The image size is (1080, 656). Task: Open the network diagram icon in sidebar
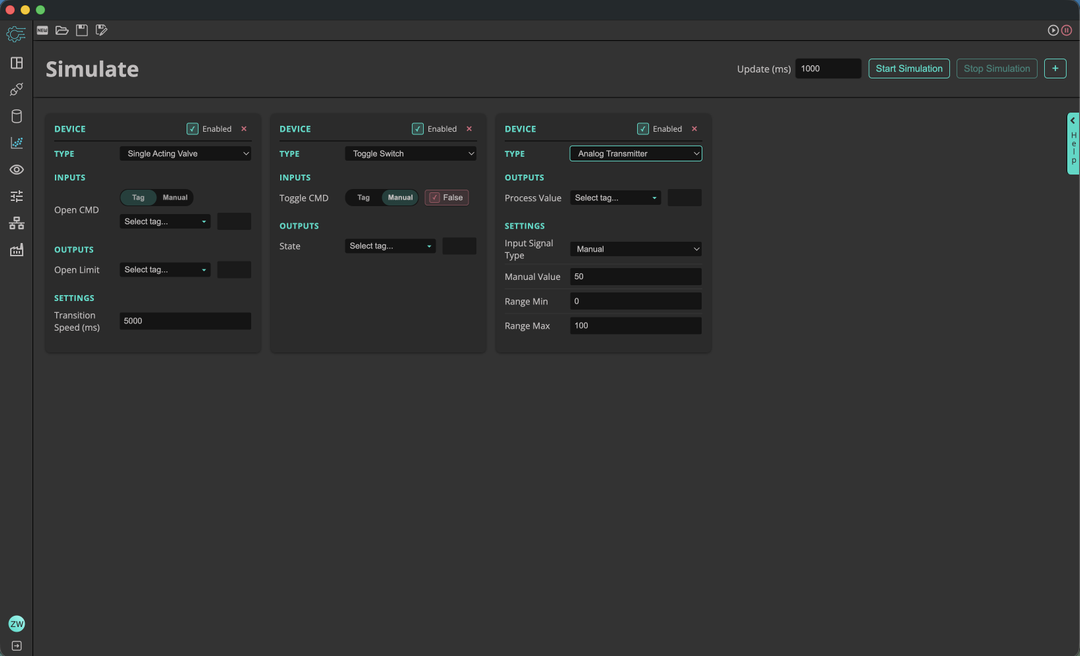point(16,223)
